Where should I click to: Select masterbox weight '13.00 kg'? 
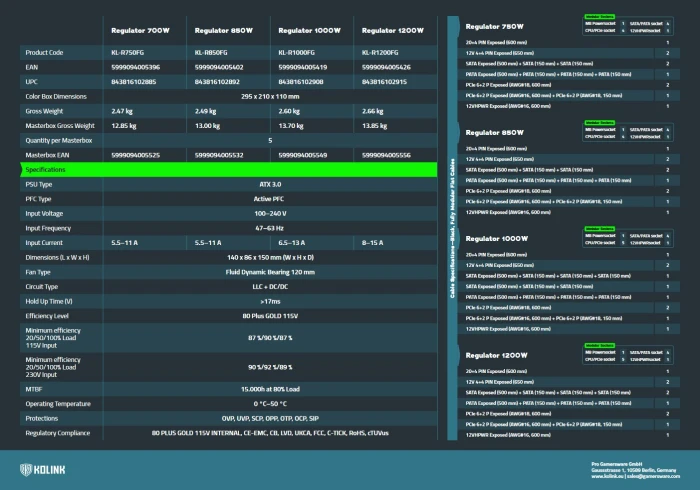pos(207,126)
